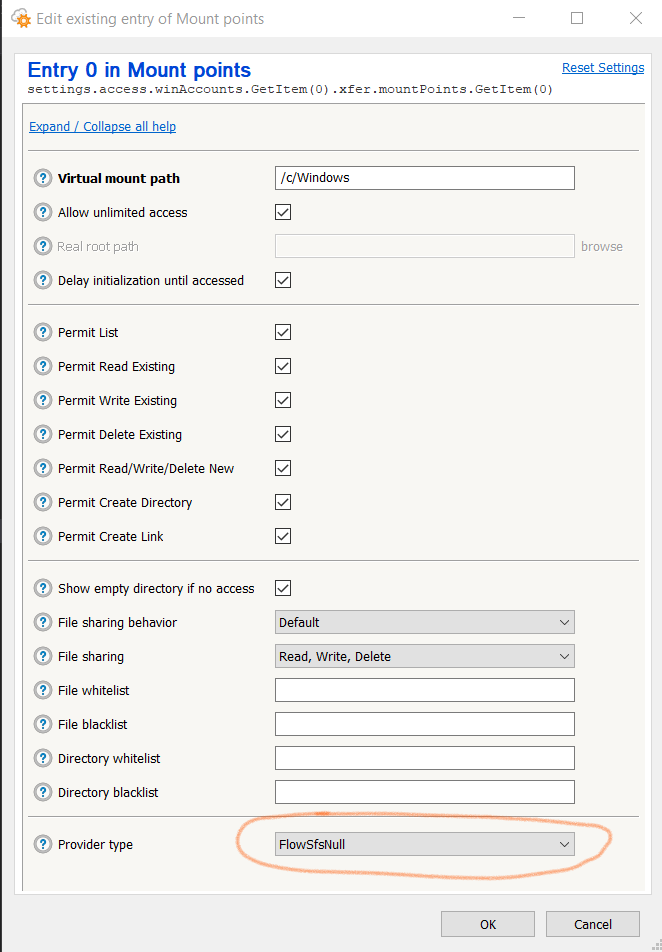Show help for Permit Delete Existing
The width and height of the screenshot is (662, 952).
(x=43, y=434)
